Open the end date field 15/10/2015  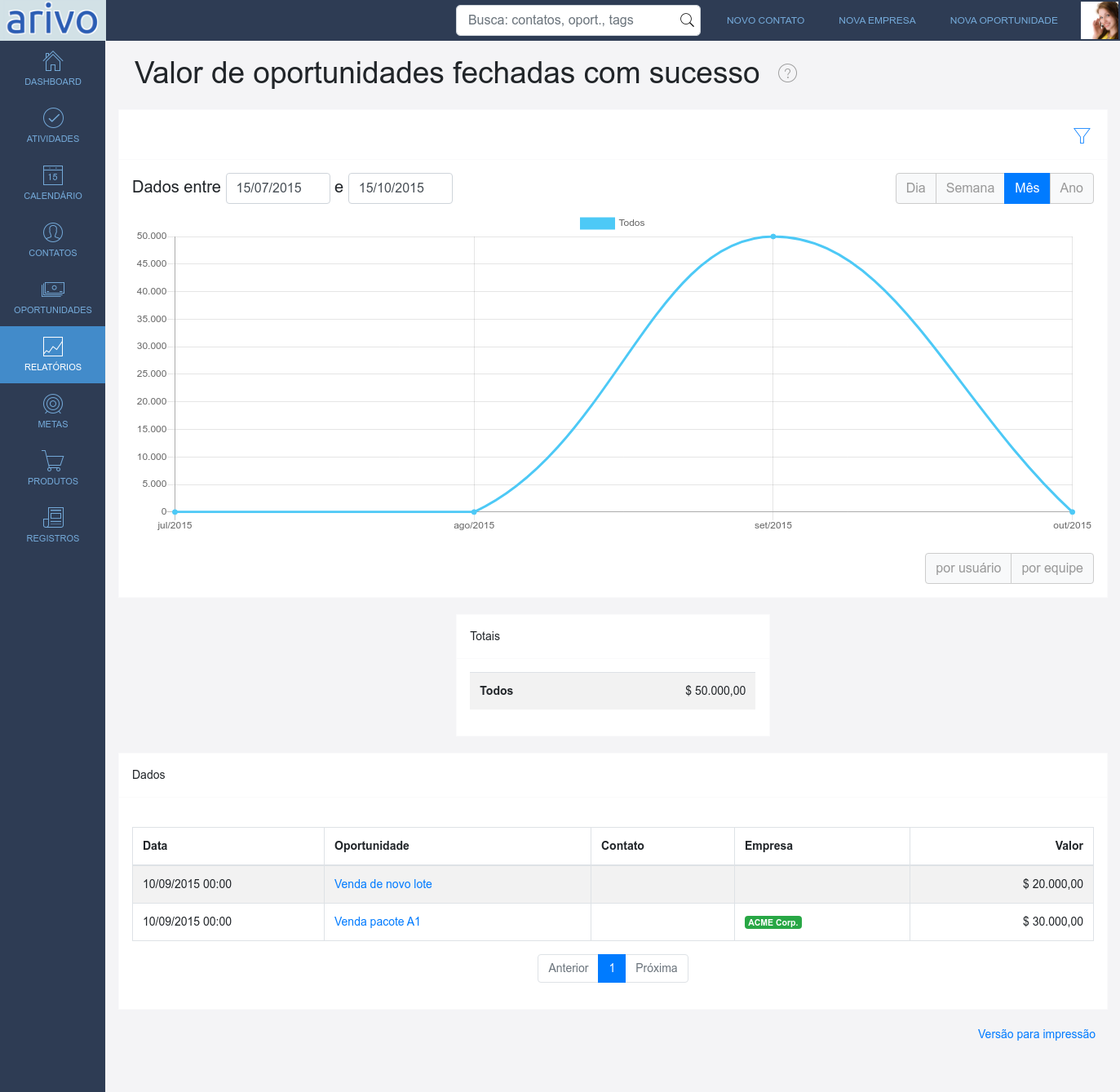coord(400,188)
